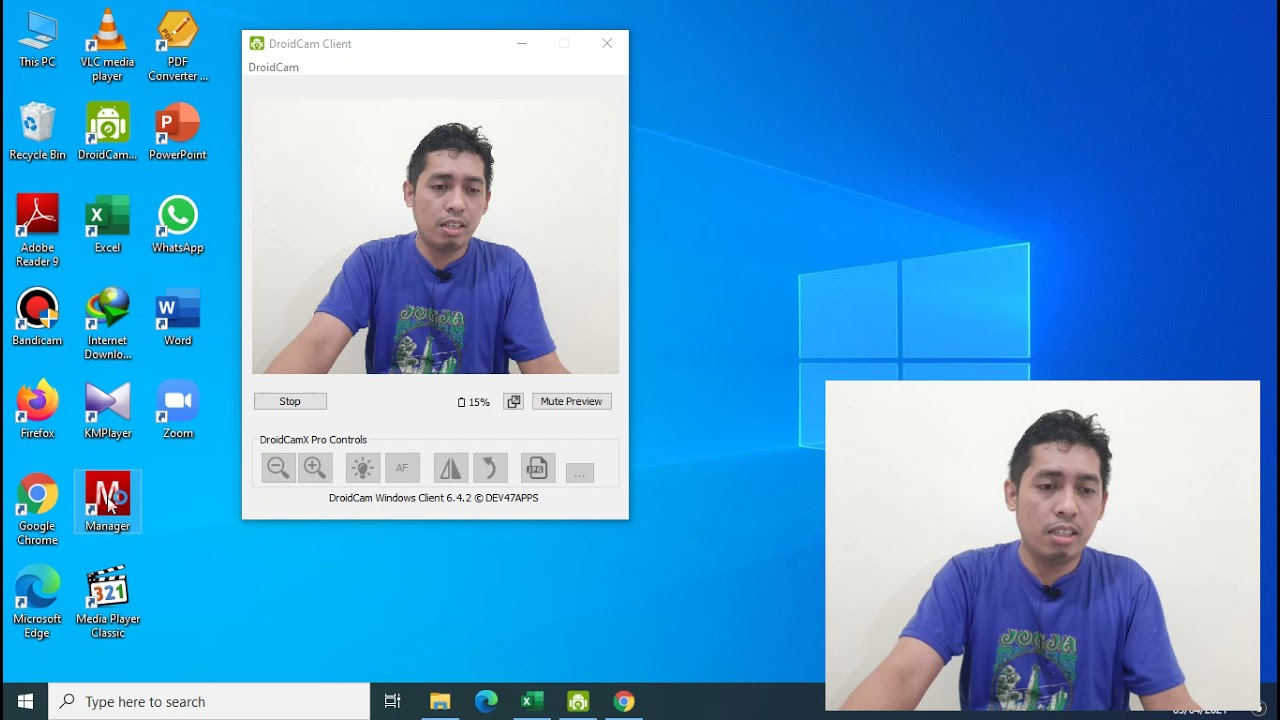
Task: Open PDF Converter desktop shortcut
Action: [178, 46]
